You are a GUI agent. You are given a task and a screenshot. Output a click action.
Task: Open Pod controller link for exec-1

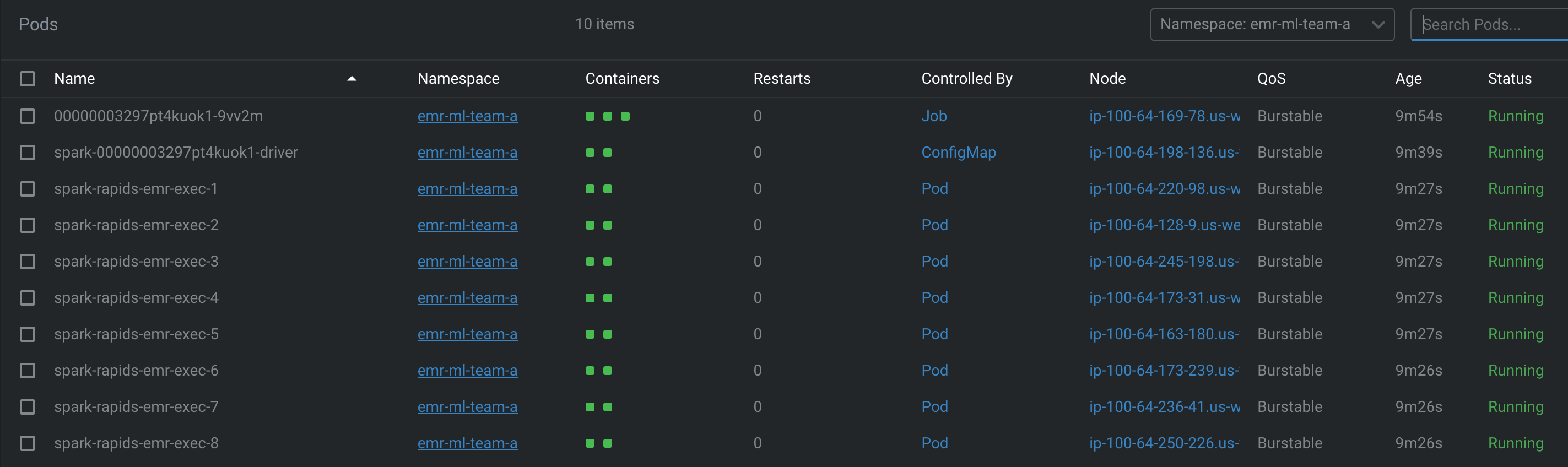click(x=934, y=189)
